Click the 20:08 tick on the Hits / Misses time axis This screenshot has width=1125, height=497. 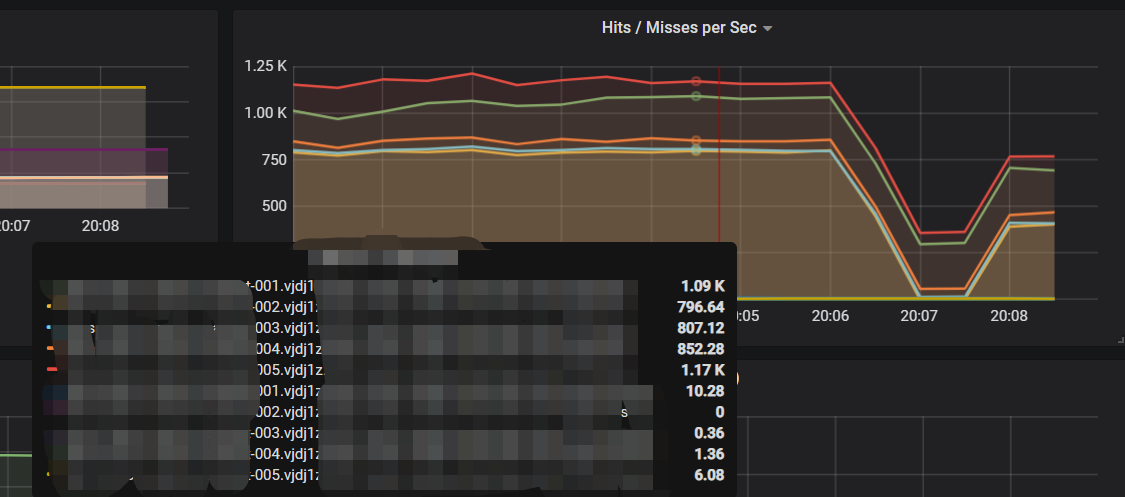click(1009, 316)
